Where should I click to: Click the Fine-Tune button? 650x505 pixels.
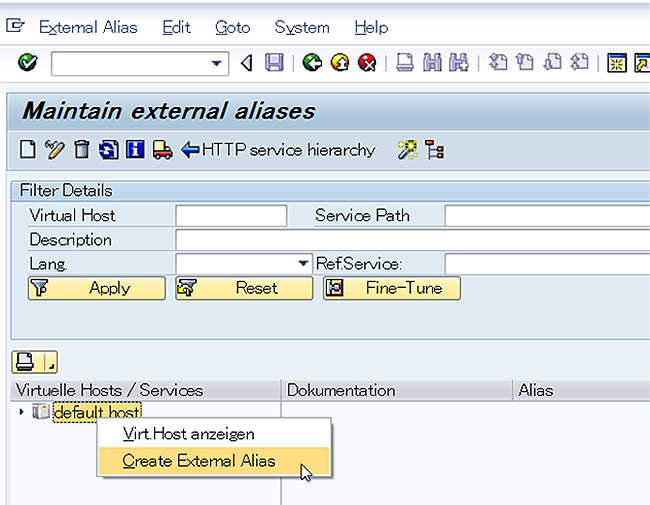click(x=392, y=288)
